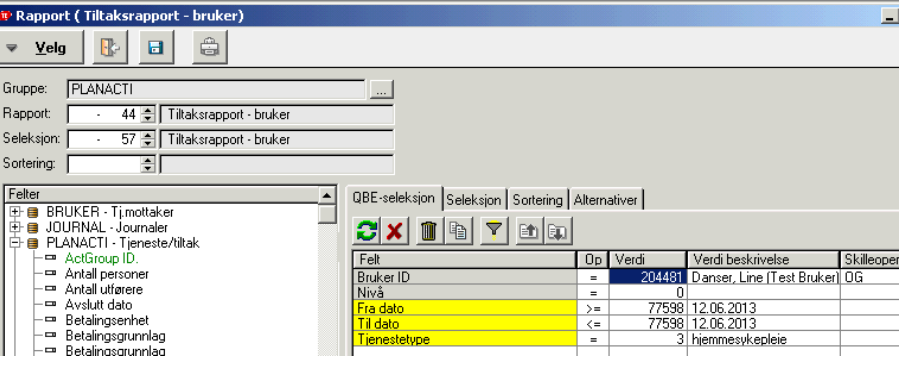Switch to the QBE-seleksjon tab
Viewport: 919px width, 366px height.
(x=394, y=198)
